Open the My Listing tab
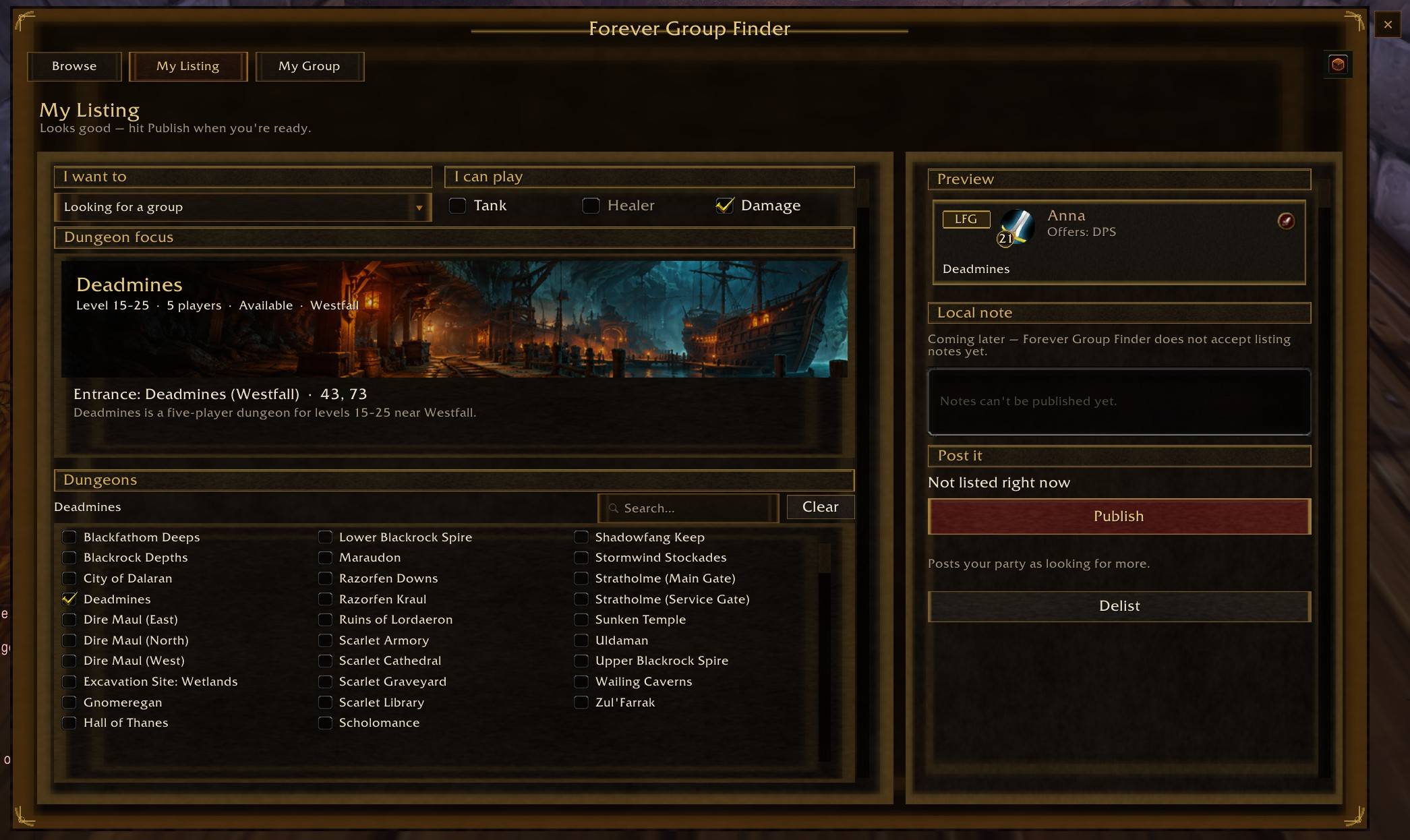The height and width of the screenshot is (840, 1410). pyautogui.click(x=188, y=66)
